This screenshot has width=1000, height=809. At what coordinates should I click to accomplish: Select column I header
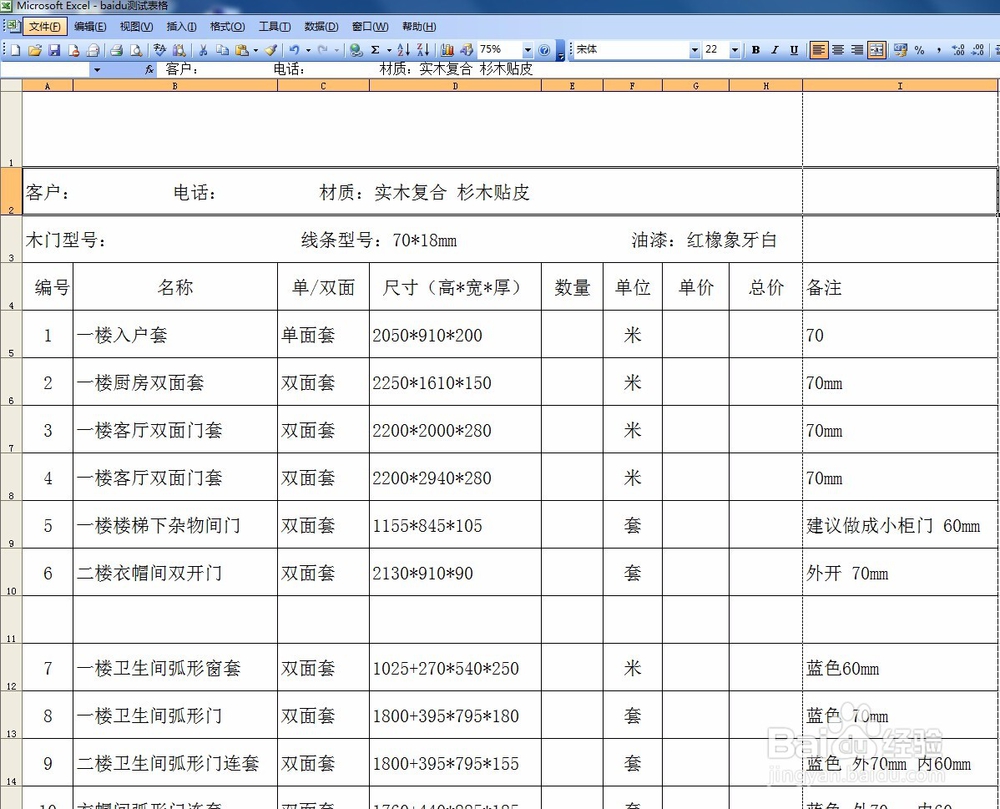click(x=900, y=85)
